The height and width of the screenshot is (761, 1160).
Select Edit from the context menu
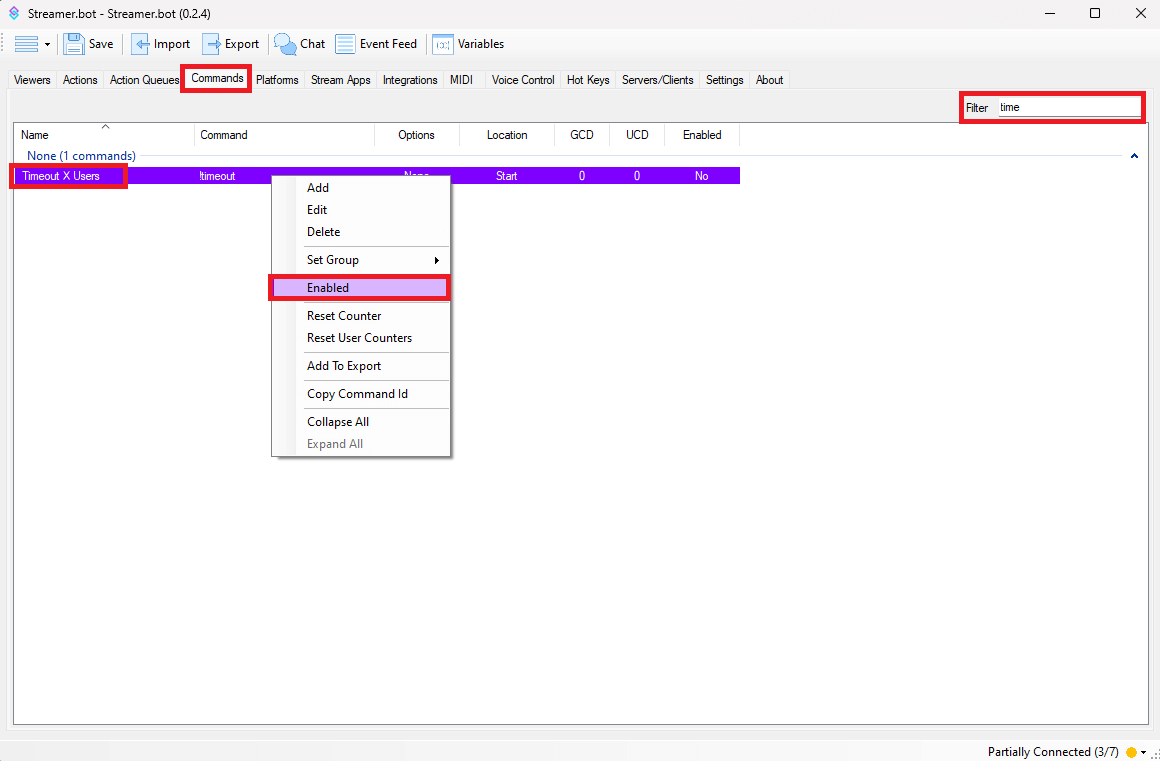click(x=317, y=210)
